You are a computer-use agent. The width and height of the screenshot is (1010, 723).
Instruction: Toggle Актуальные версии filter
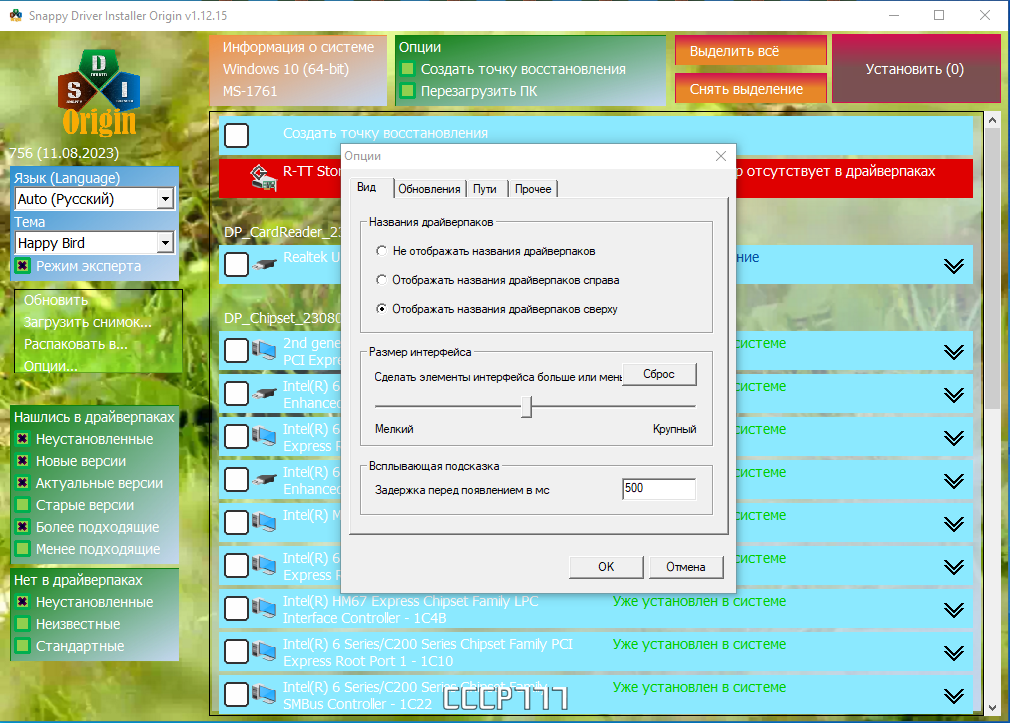(x=23, y=483)
